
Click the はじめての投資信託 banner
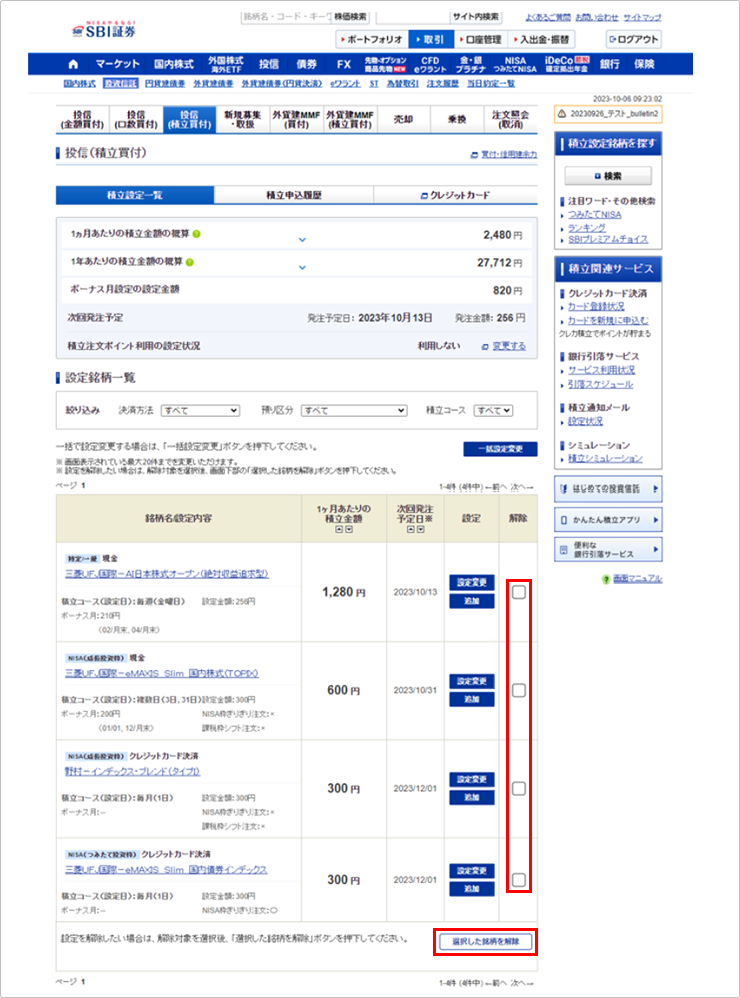point(608,489)
